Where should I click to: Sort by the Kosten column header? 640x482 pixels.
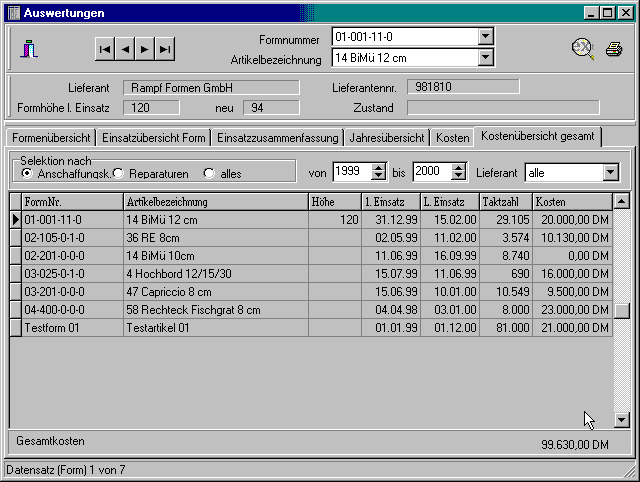571,201
